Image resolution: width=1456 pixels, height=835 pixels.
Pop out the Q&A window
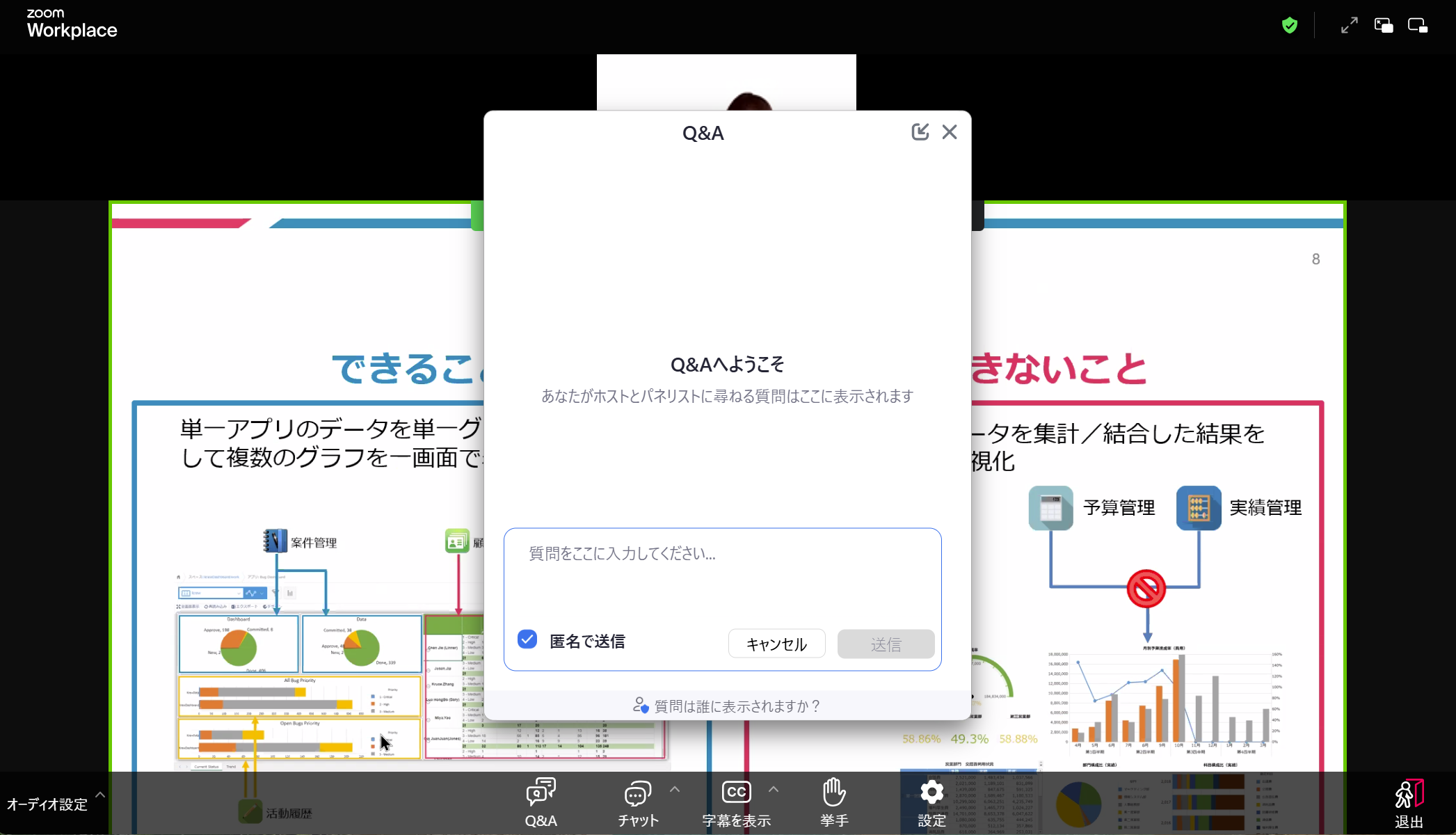click(920, 132)
